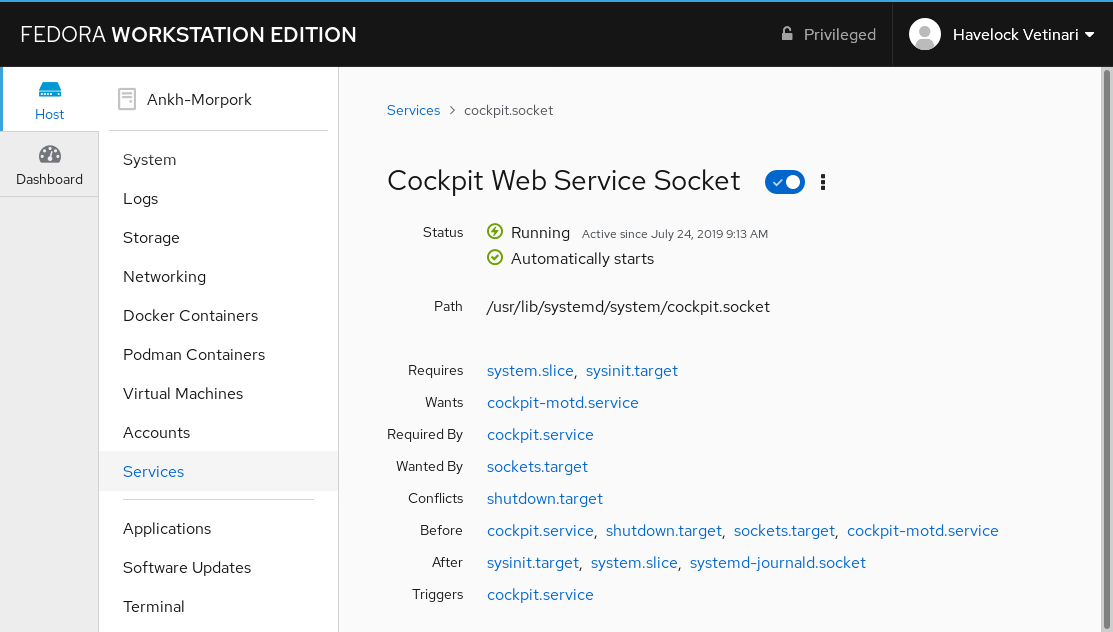The width and height of the screenshot is (1113, 632).
Task: Click the Host server icon
Action: [x=50, y=89]
